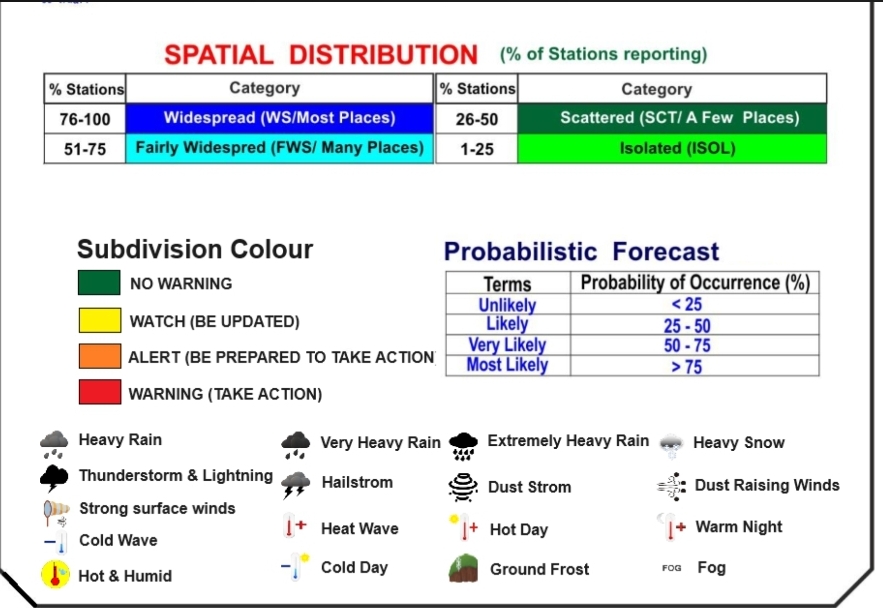Click the Fog icon

671,568
